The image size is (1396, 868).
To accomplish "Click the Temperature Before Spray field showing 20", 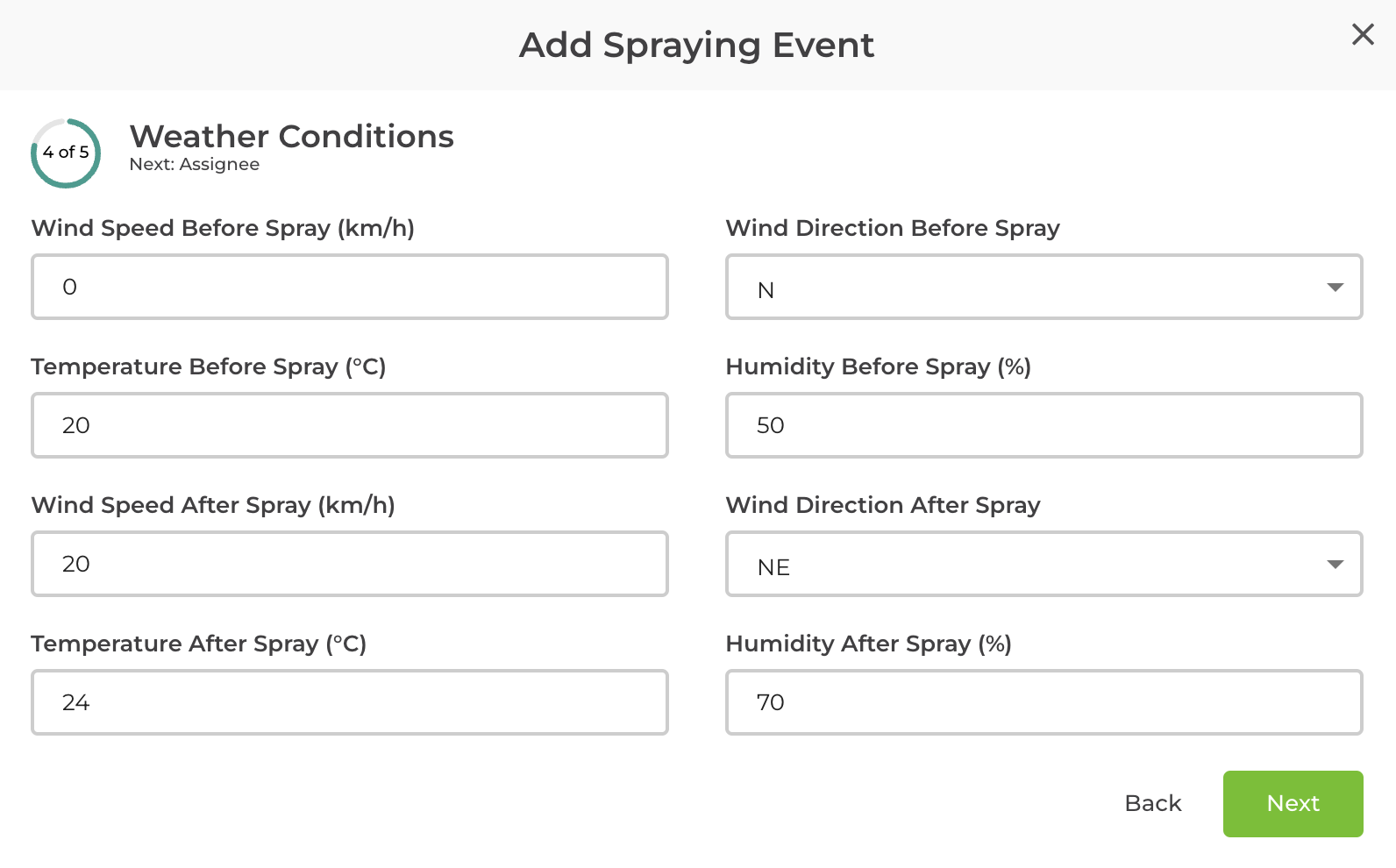I will (x=349, y=425).
